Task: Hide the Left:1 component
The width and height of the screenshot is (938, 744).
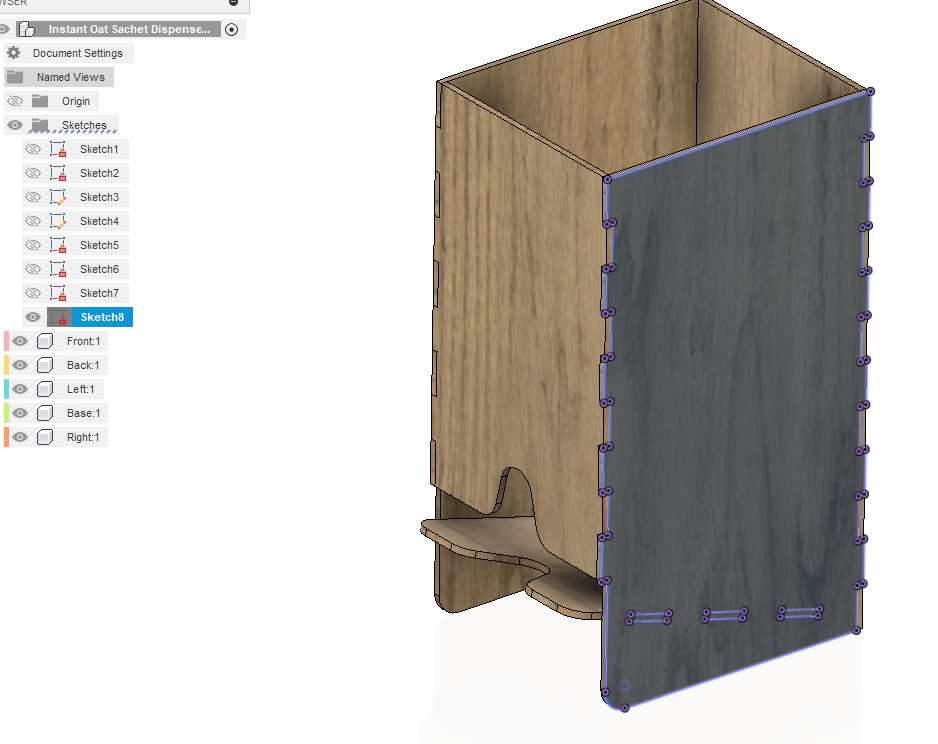Action: tap(20, 389)
